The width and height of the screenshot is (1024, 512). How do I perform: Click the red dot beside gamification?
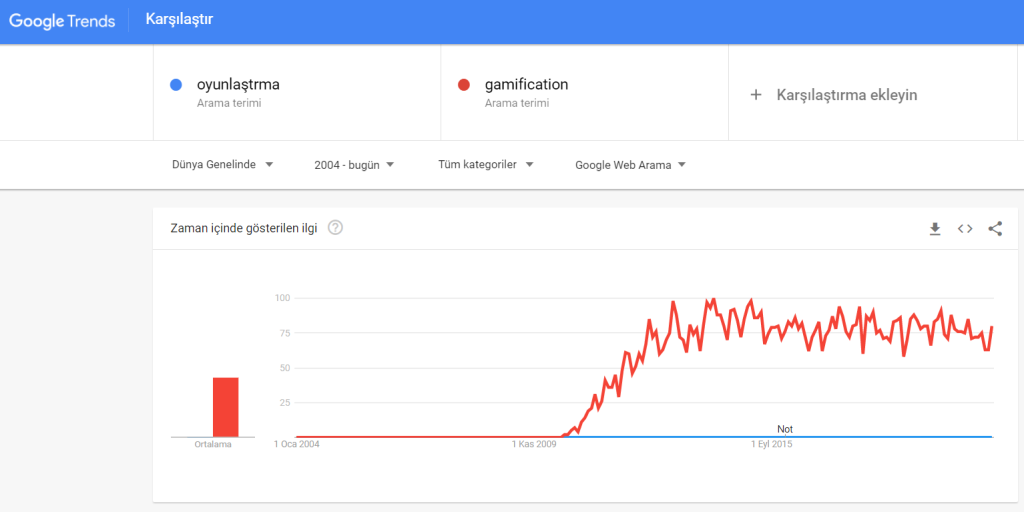coord(463,85)
